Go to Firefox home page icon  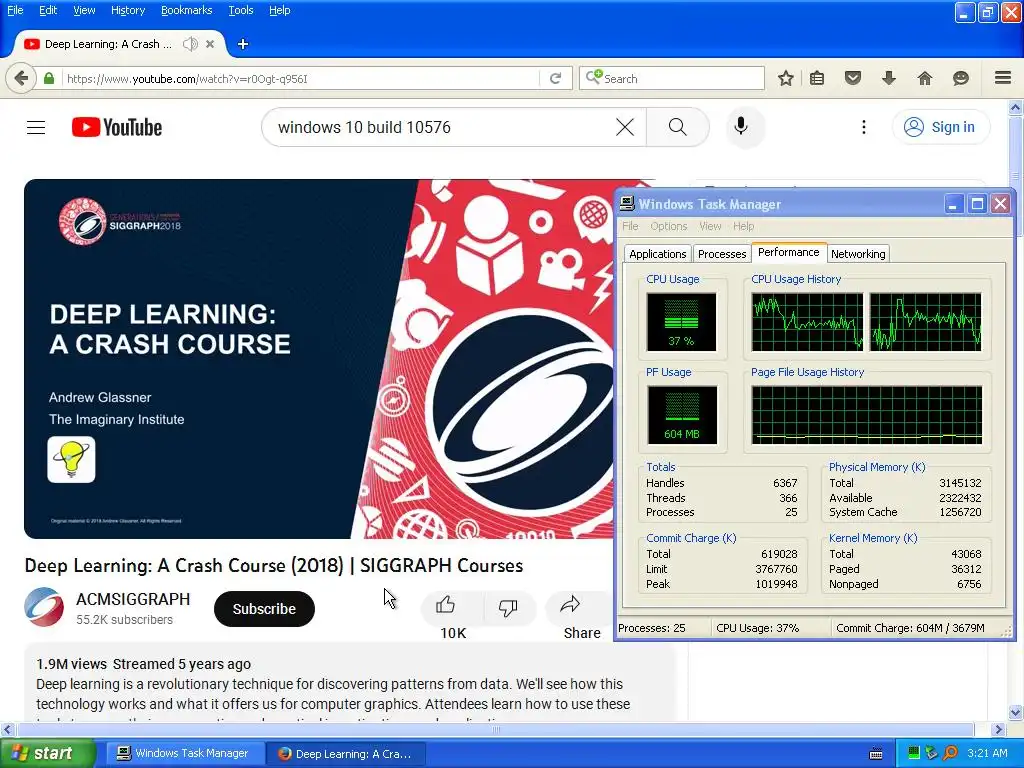[925, 78]
